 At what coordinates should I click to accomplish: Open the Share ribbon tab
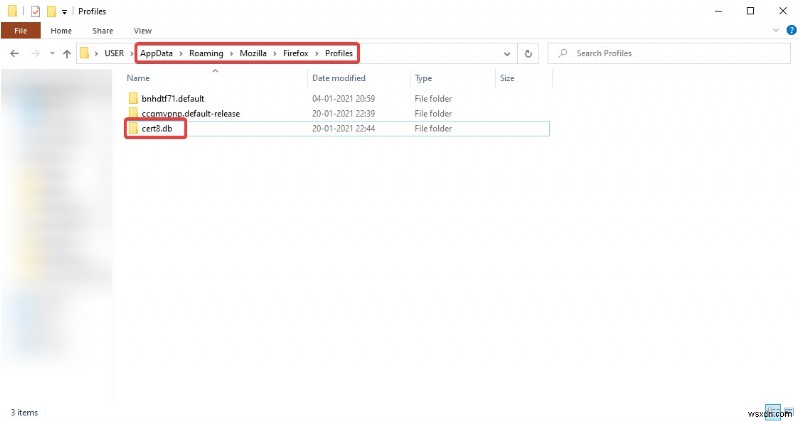[102, 31]
